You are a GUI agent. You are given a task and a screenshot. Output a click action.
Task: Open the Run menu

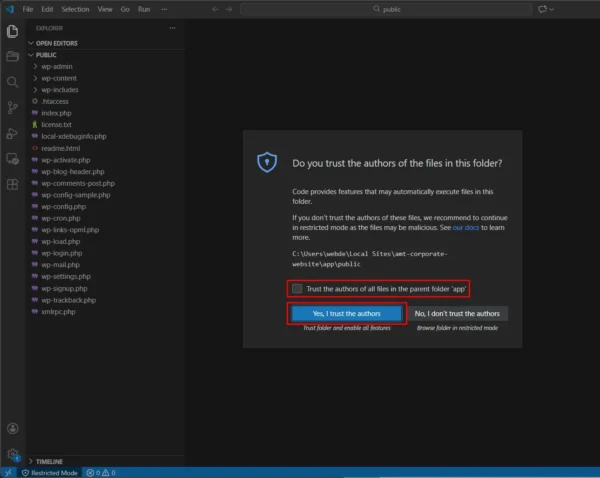coord(144,8)
